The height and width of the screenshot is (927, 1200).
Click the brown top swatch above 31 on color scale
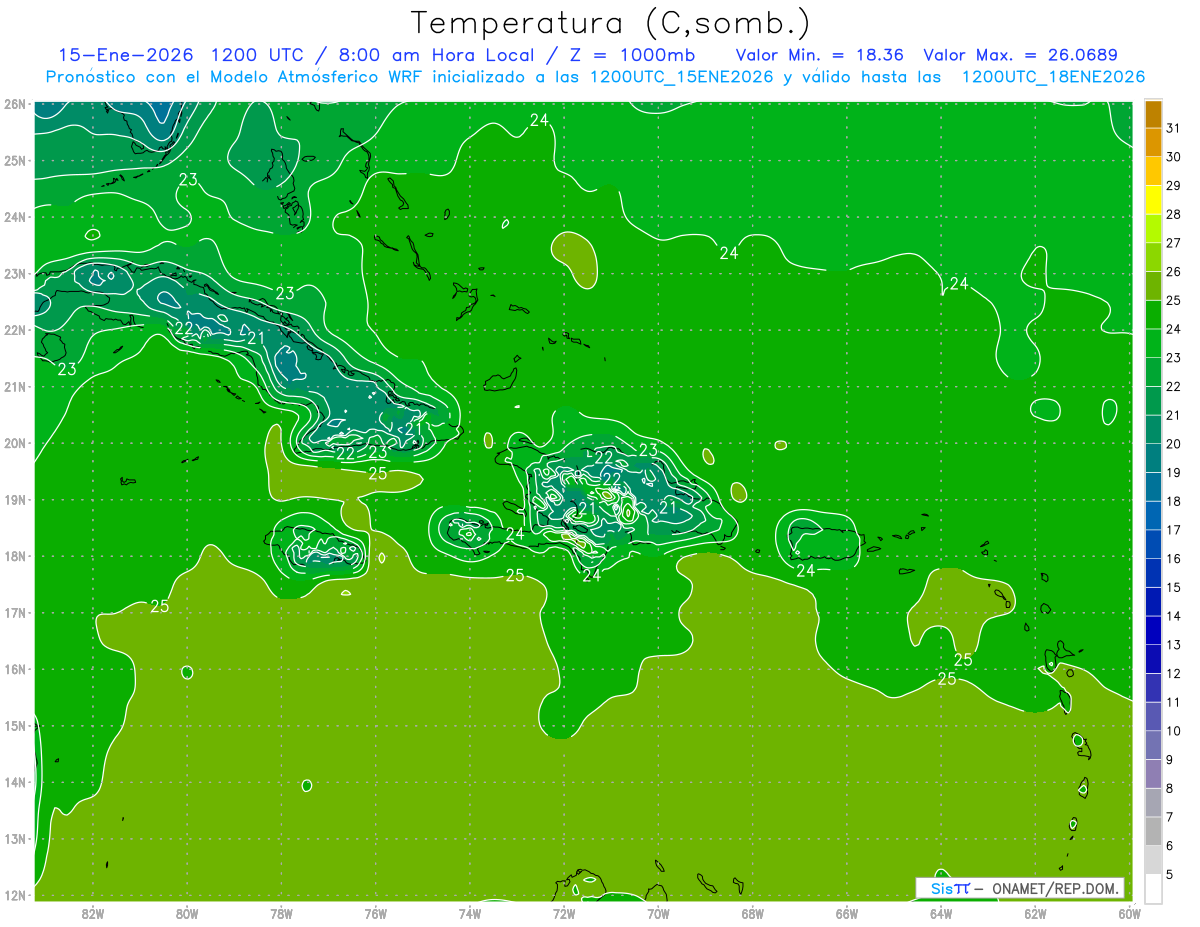tap(1153, 114)
